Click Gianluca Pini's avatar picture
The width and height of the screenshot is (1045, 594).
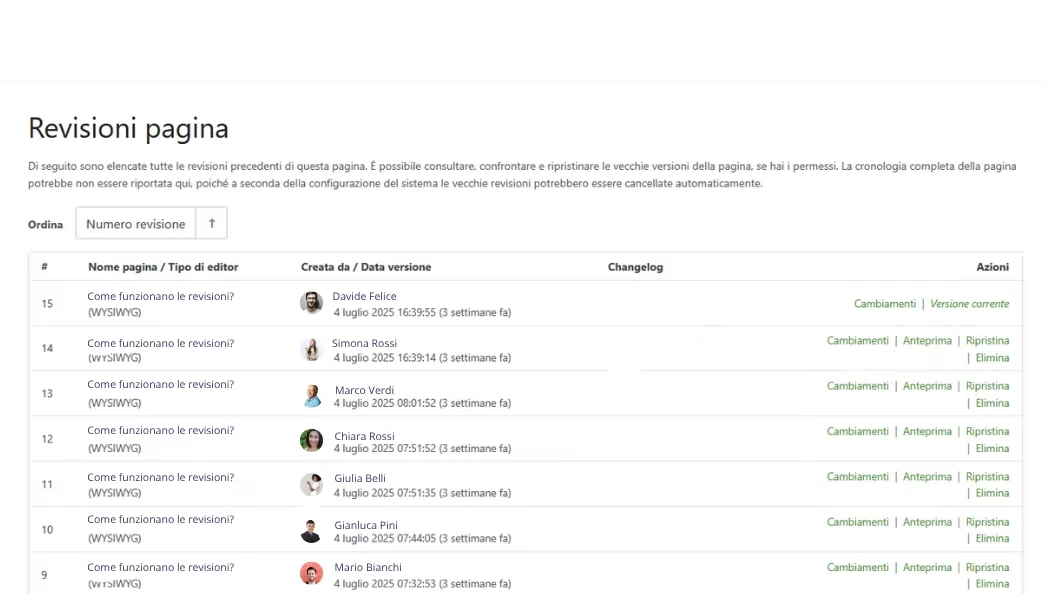click(x=312, y=531)
